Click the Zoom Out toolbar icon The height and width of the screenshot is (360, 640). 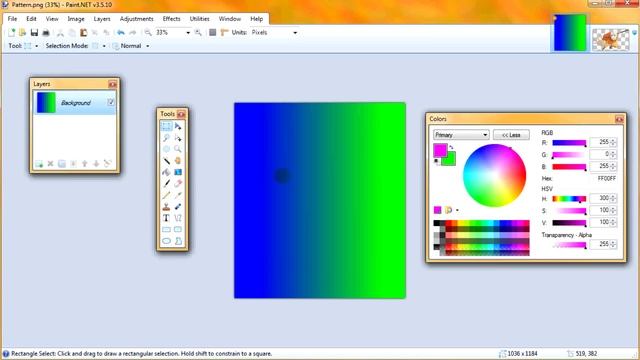[148, 32]
